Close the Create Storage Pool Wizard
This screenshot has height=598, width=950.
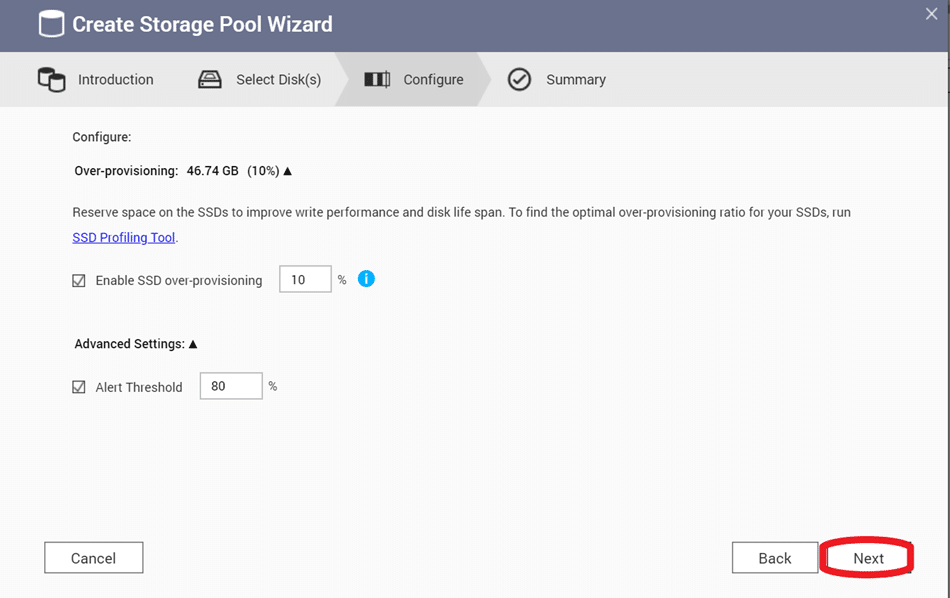point(931,14)
